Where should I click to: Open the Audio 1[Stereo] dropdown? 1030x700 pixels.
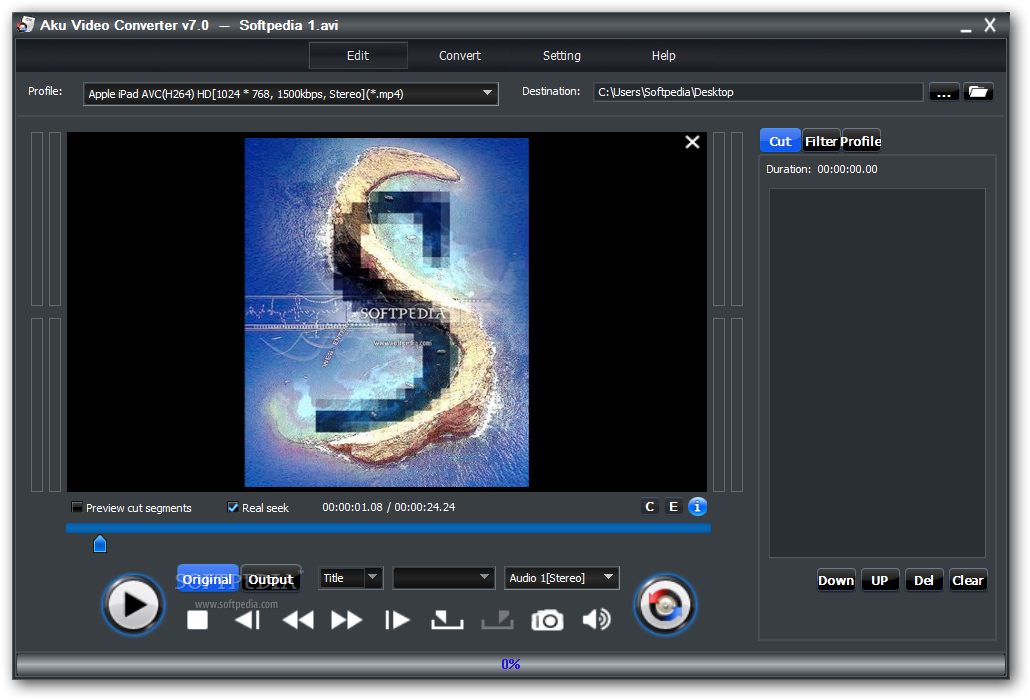[562, 578]
